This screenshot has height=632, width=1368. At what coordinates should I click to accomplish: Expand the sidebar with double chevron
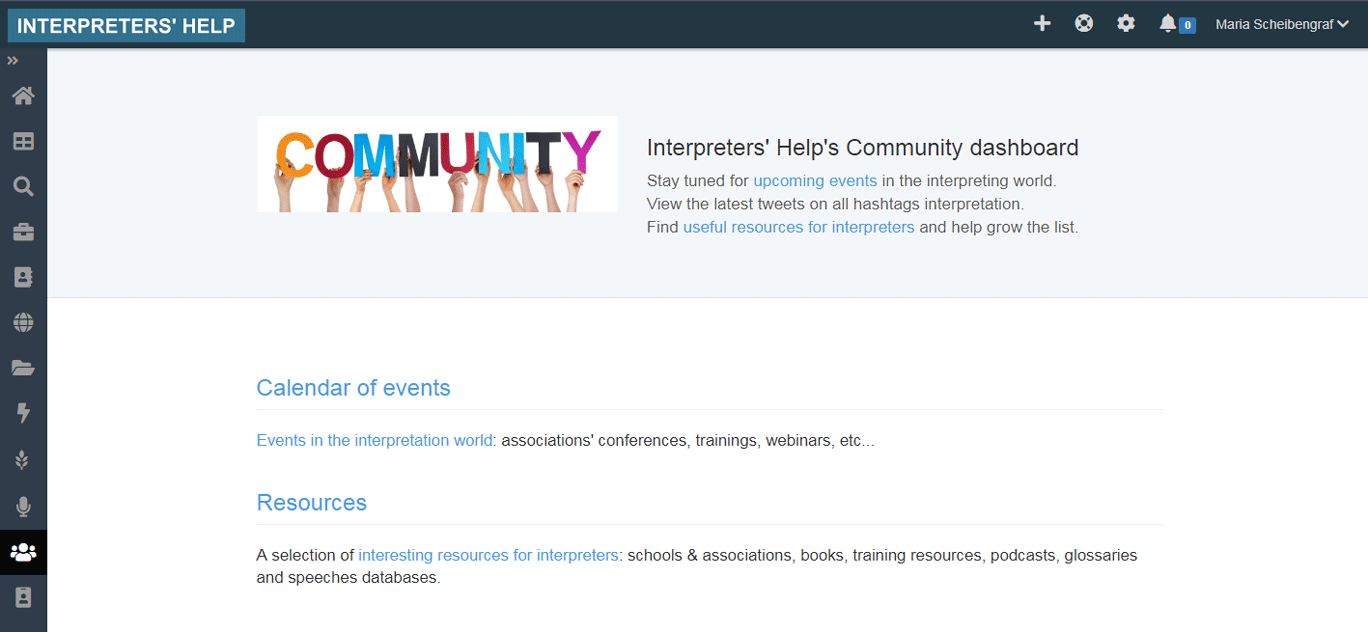pos(13,61)
